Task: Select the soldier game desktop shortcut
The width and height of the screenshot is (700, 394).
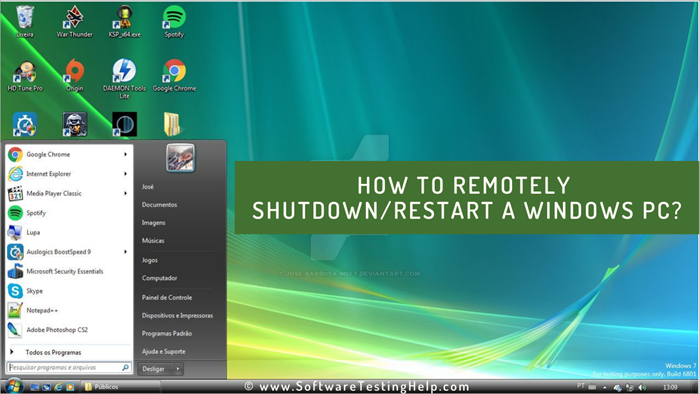Action: (x=75, y=124)
